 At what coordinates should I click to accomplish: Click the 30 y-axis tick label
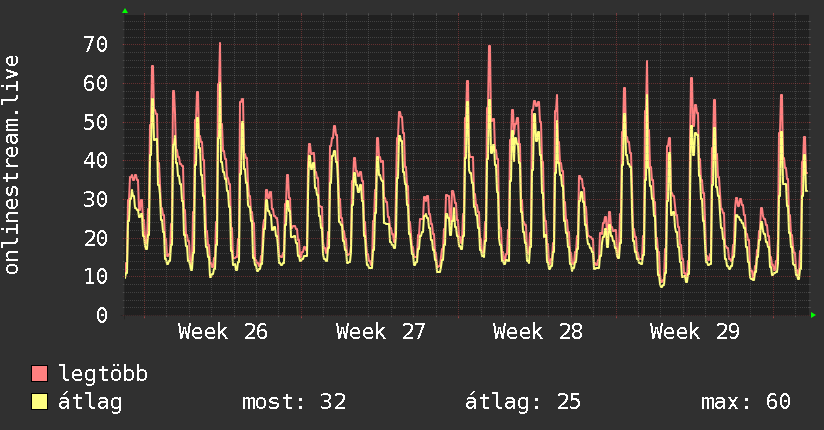coord(96,199)
